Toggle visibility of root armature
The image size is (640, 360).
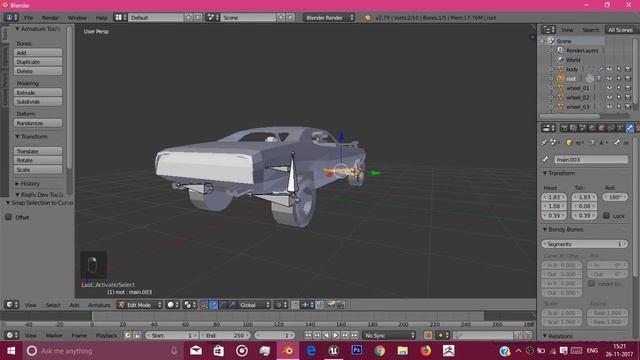coord(609,79)
